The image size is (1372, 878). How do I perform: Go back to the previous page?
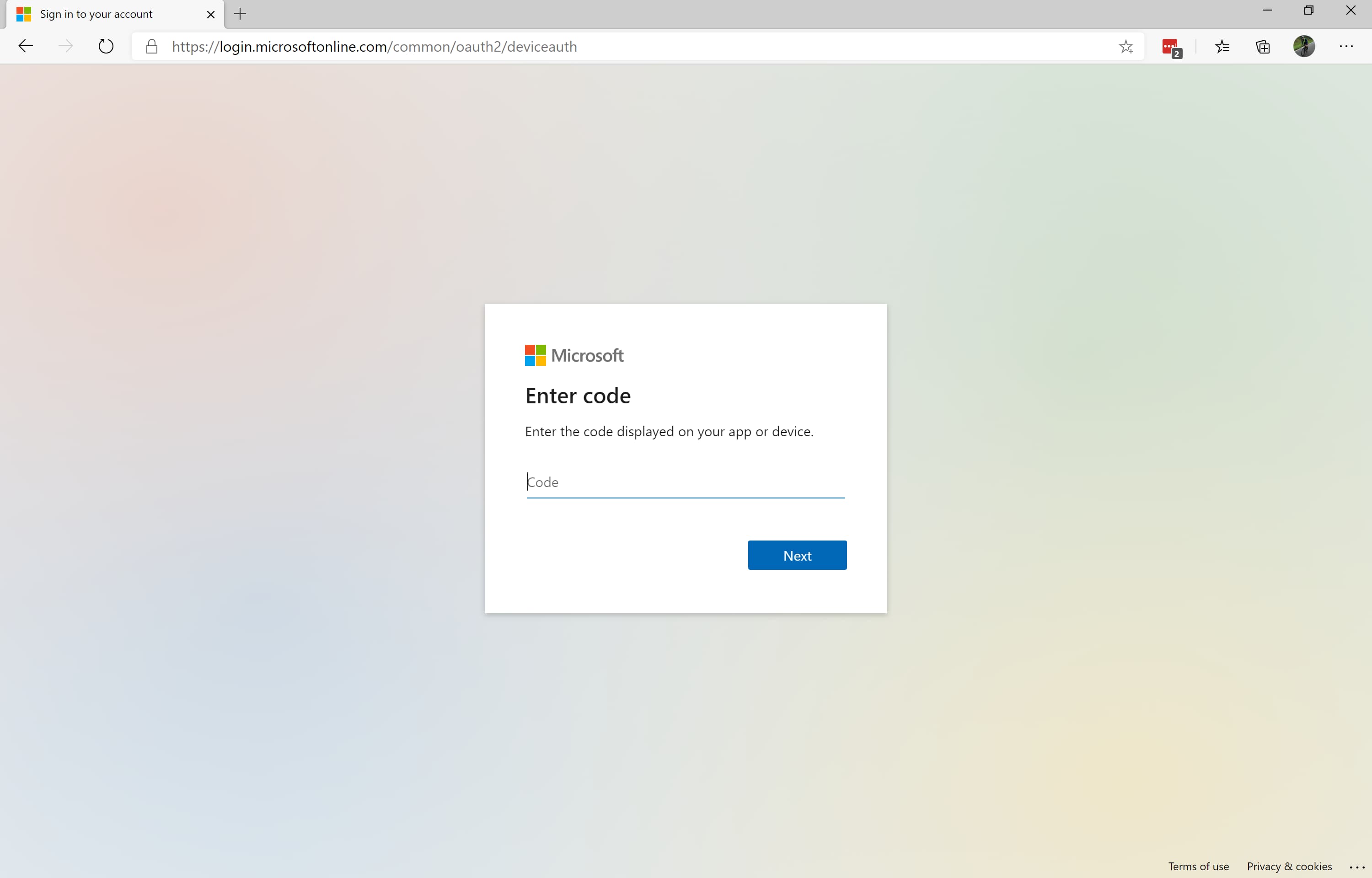pos(26,46)
